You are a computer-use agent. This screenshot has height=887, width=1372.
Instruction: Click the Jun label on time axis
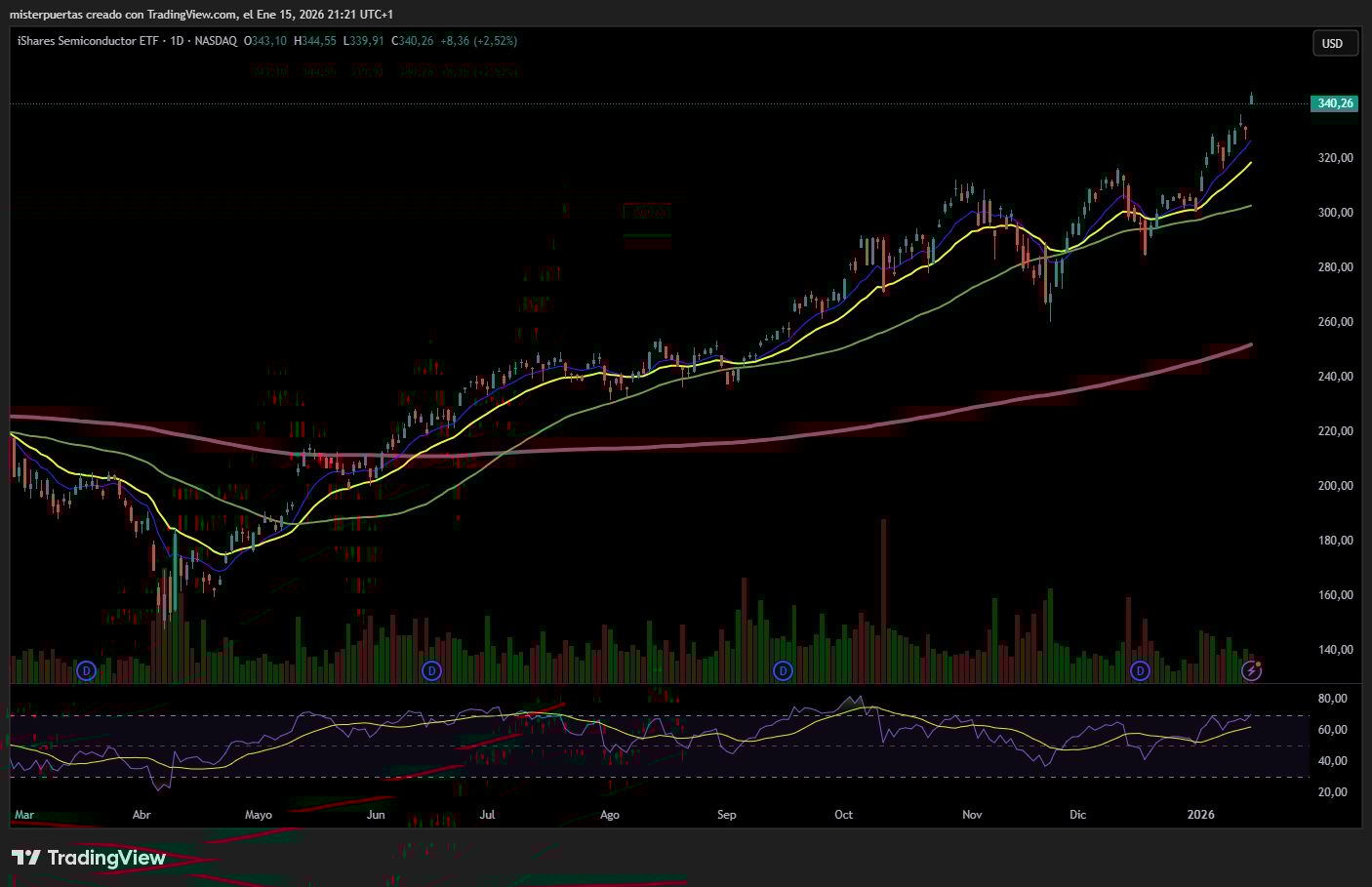pos(376,815)
